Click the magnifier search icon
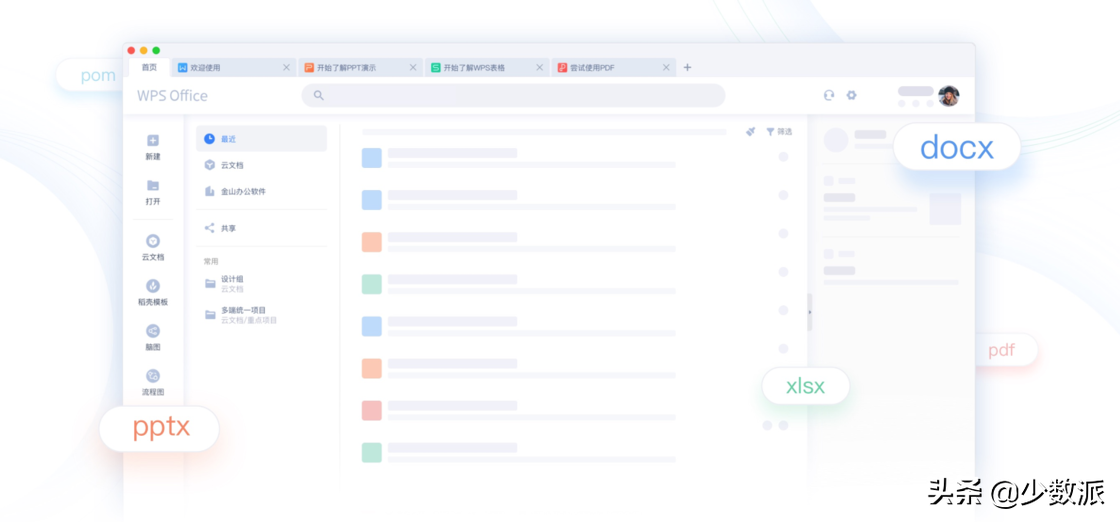Viewport: 1120px width, 522px height. pyautogui.click(x=319, y=95)
